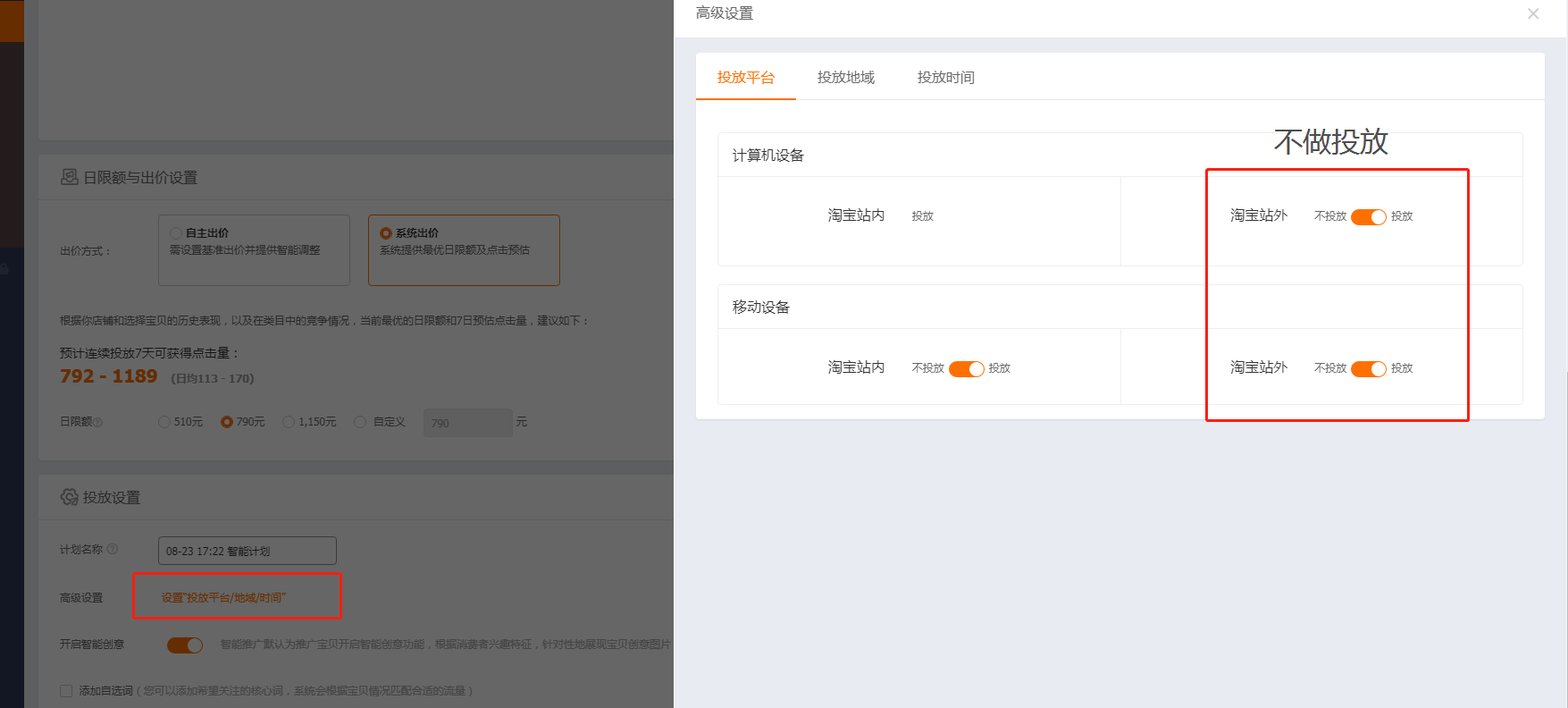Choose the 1,150元 daily limit

pyautogui.click(x=289, y=422)
